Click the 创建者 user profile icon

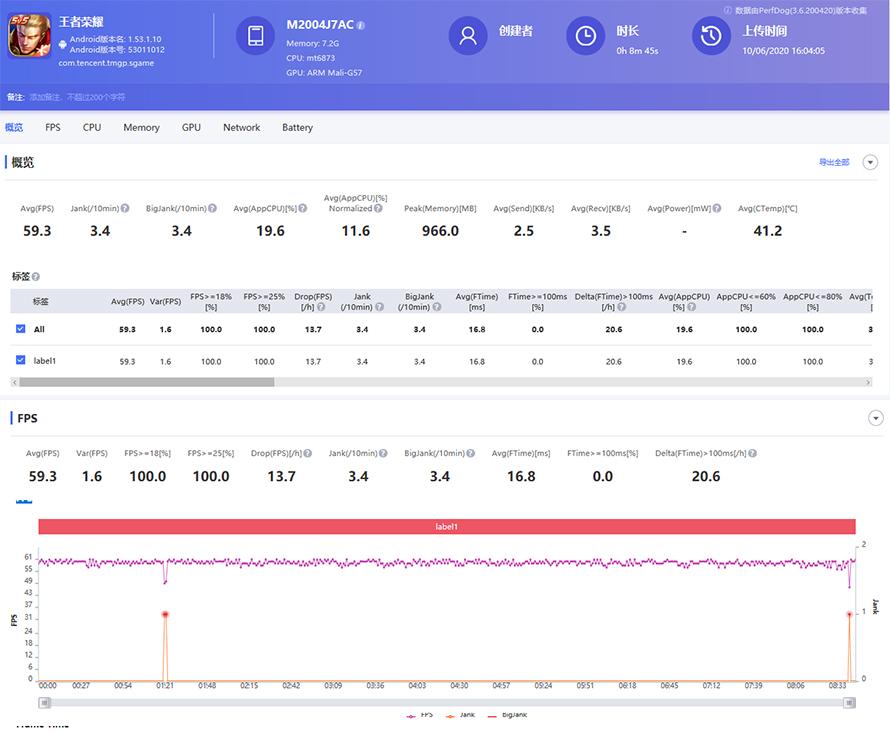click(468, 36)
